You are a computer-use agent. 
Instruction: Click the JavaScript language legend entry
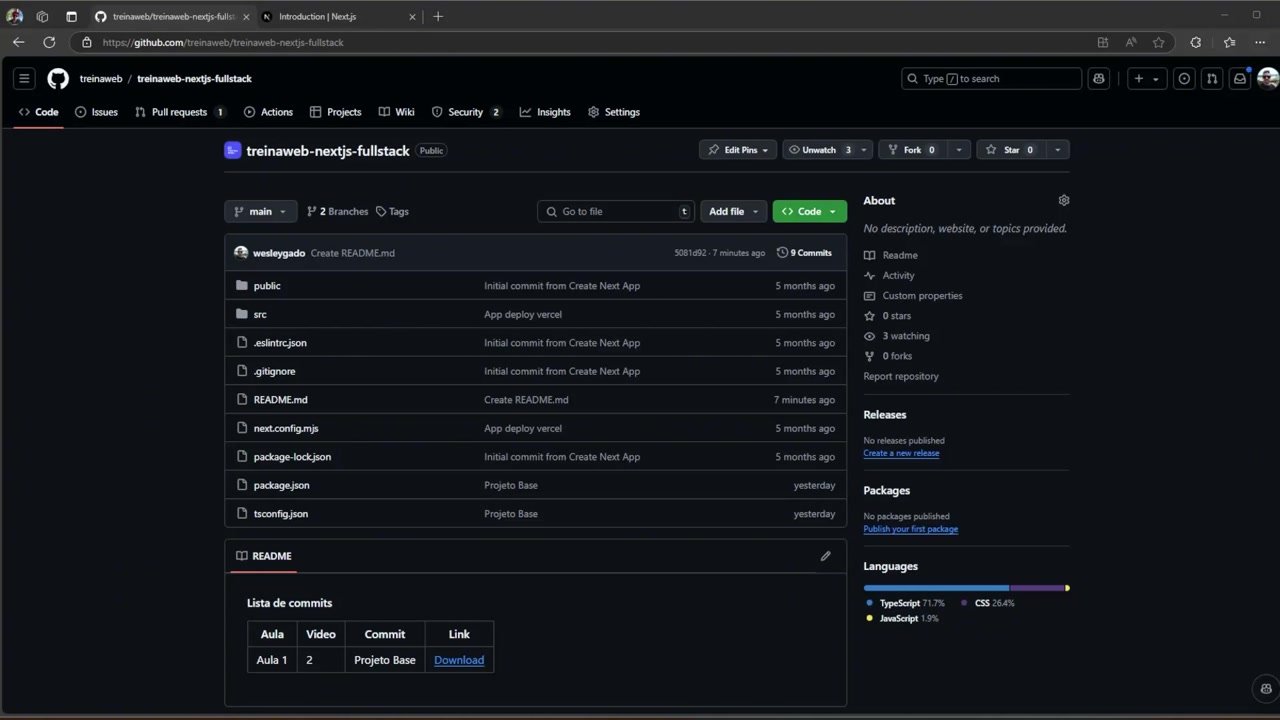[902, 619]
